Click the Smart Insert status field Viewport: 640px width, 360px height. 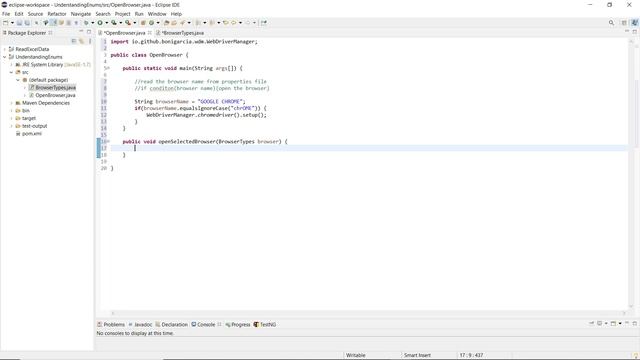click(417, 355)
